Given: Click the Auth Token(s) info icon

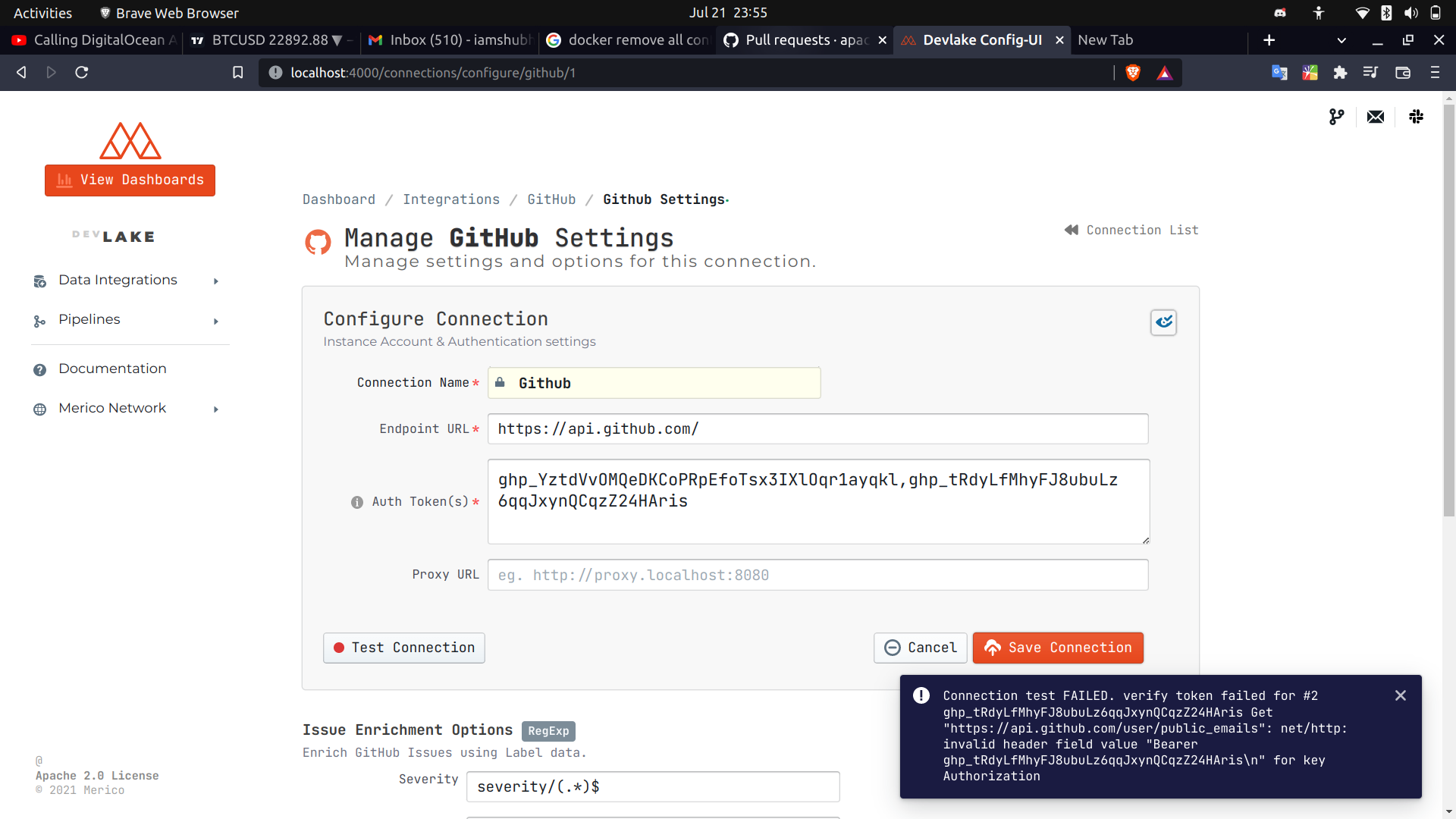Looking at the screenshot, I should tap(357, 502).
